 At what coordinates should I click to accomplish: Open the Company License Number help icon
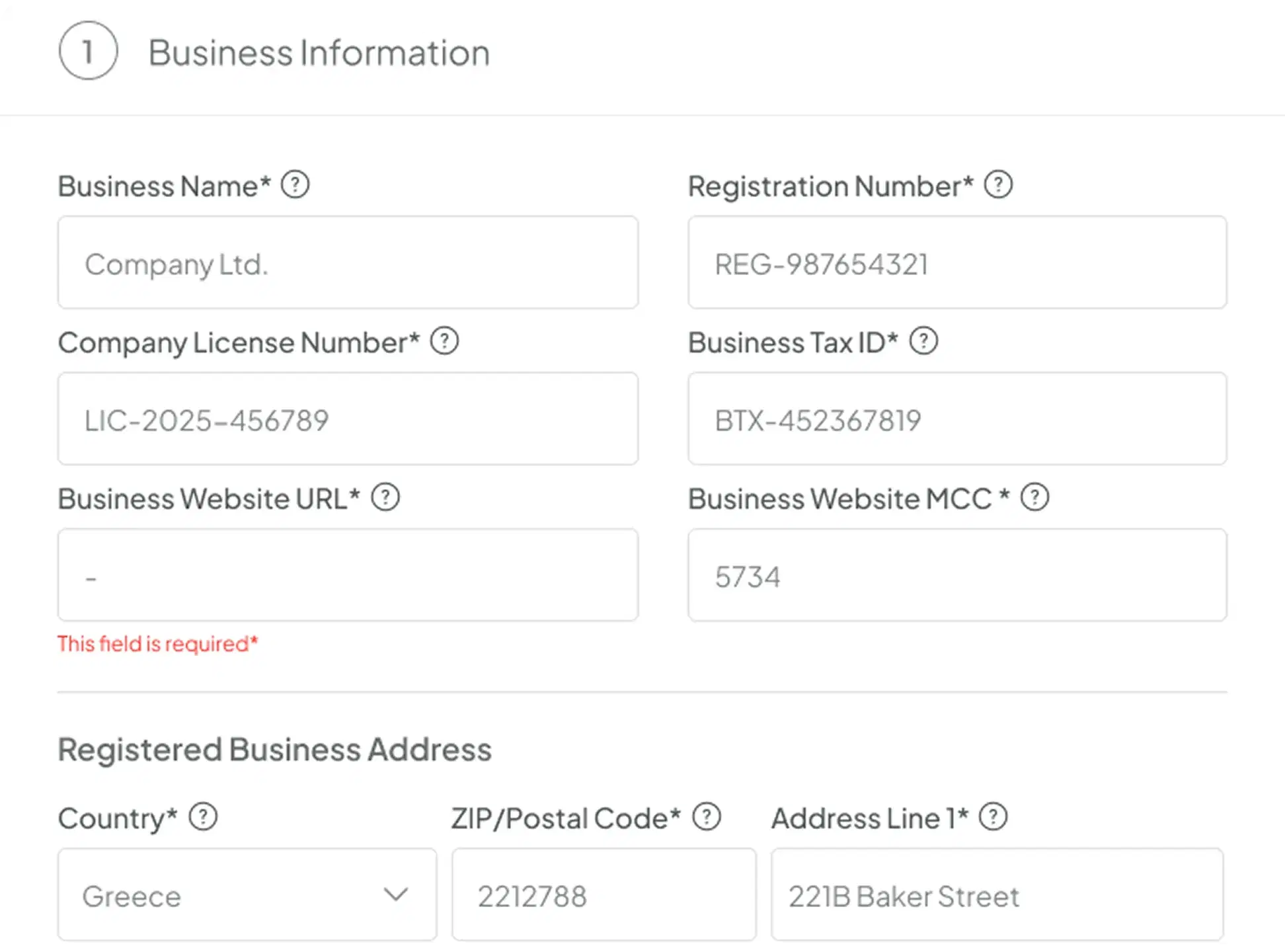(x=446, y=341)
